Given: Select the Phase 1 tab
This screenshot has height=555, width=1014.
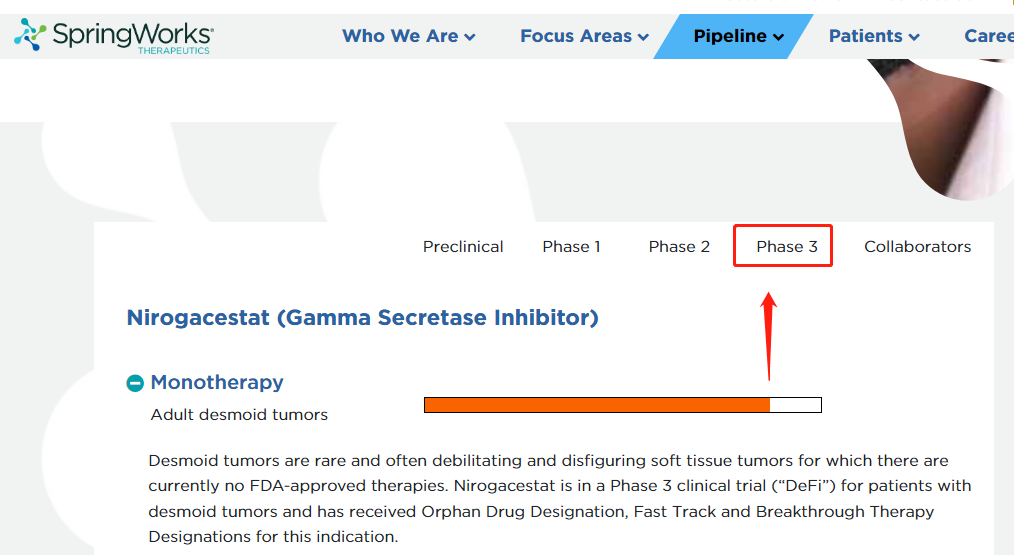Looking at the screenshot, I should [x=572, y=246].
